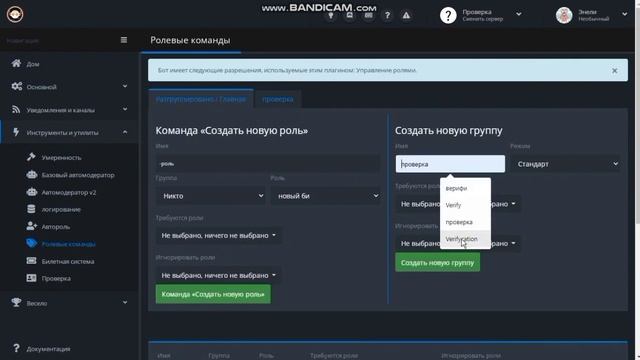Dismiss the bot permissions info banner
640x360 pixels.
coord(615,71)
